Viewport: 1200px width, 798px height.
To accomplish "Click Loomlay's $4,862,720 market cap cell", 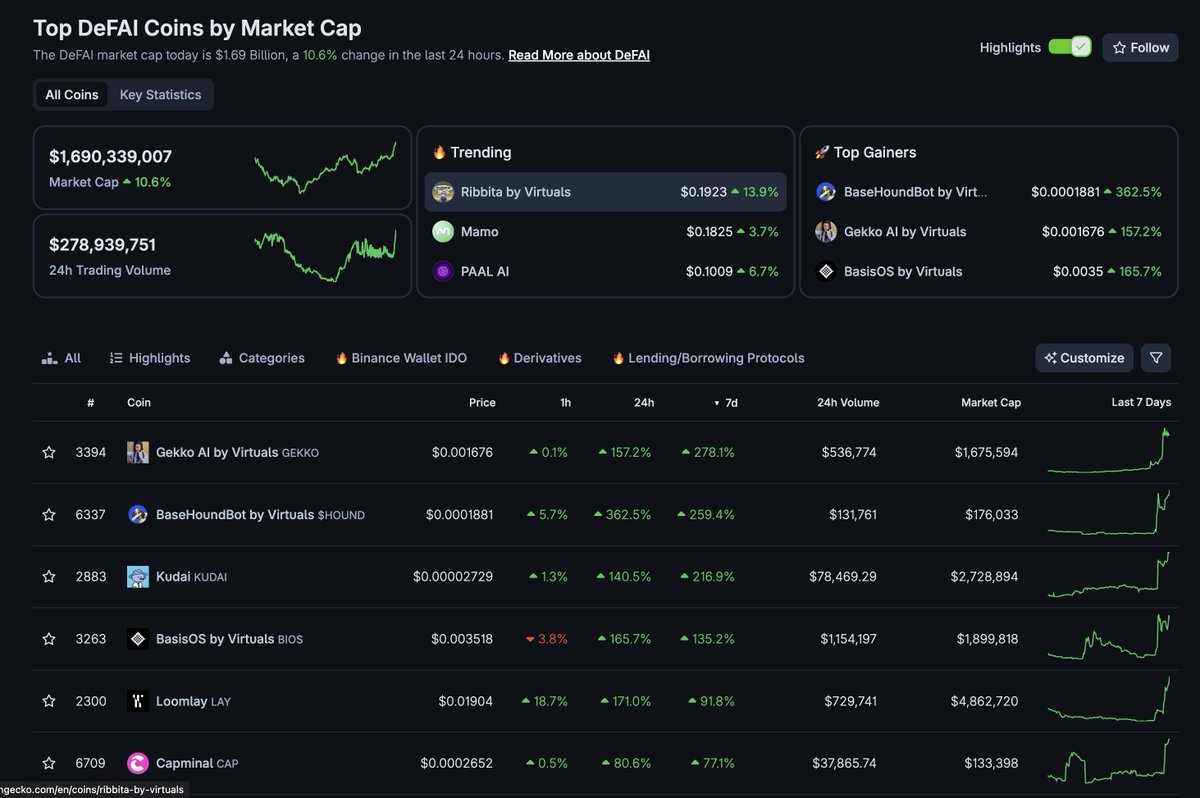I will click(987, 701).
